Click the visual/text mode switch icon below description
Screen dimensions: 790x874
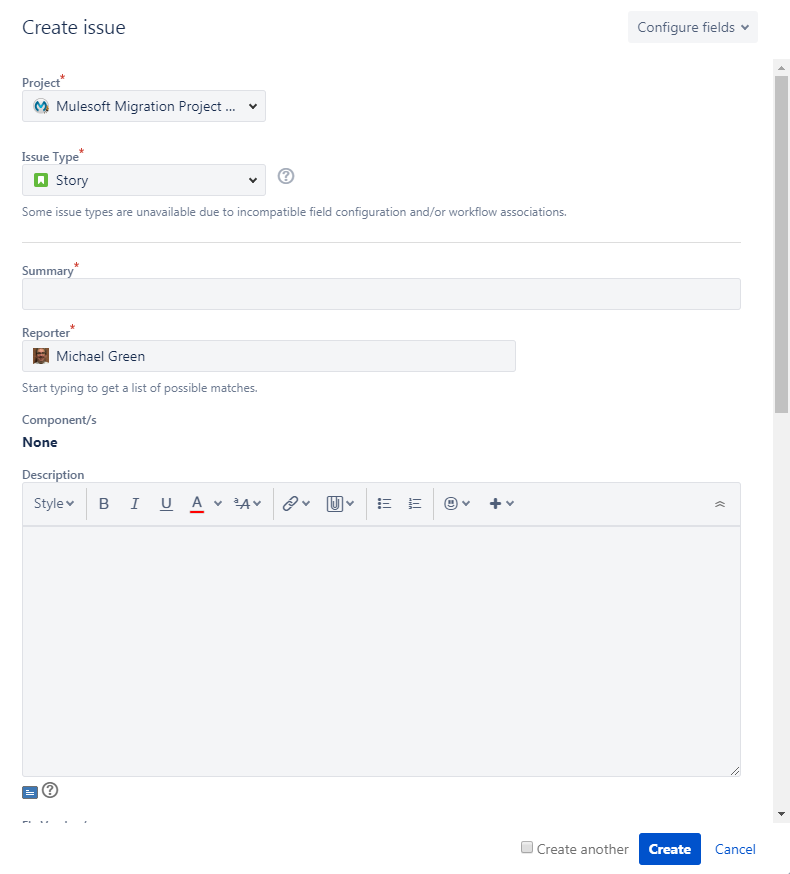(x=30, y=792)
